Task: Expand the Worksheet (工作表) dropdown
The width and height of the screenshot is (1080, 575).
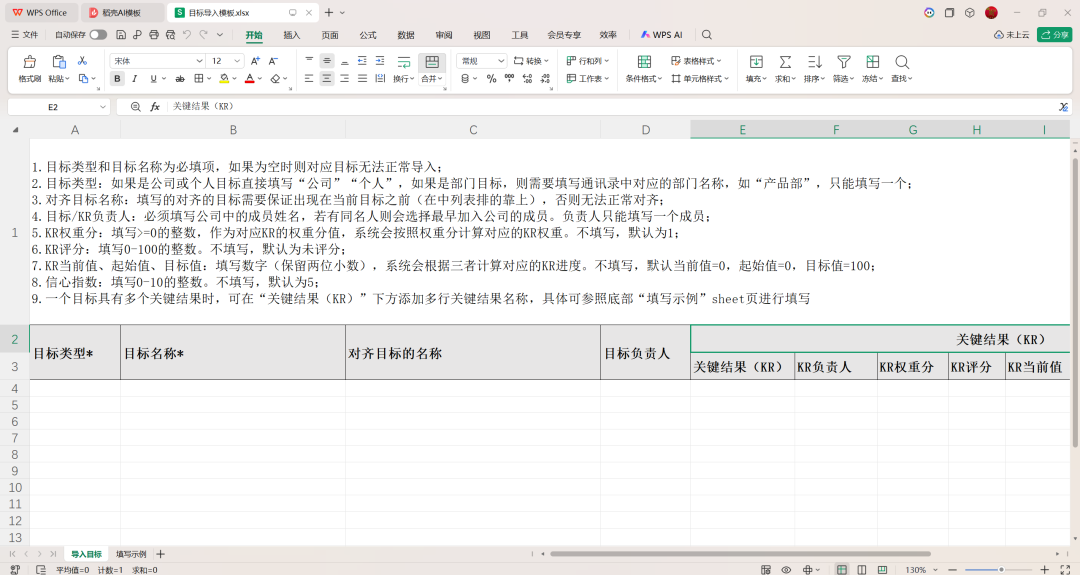Action: click(588, 79)
